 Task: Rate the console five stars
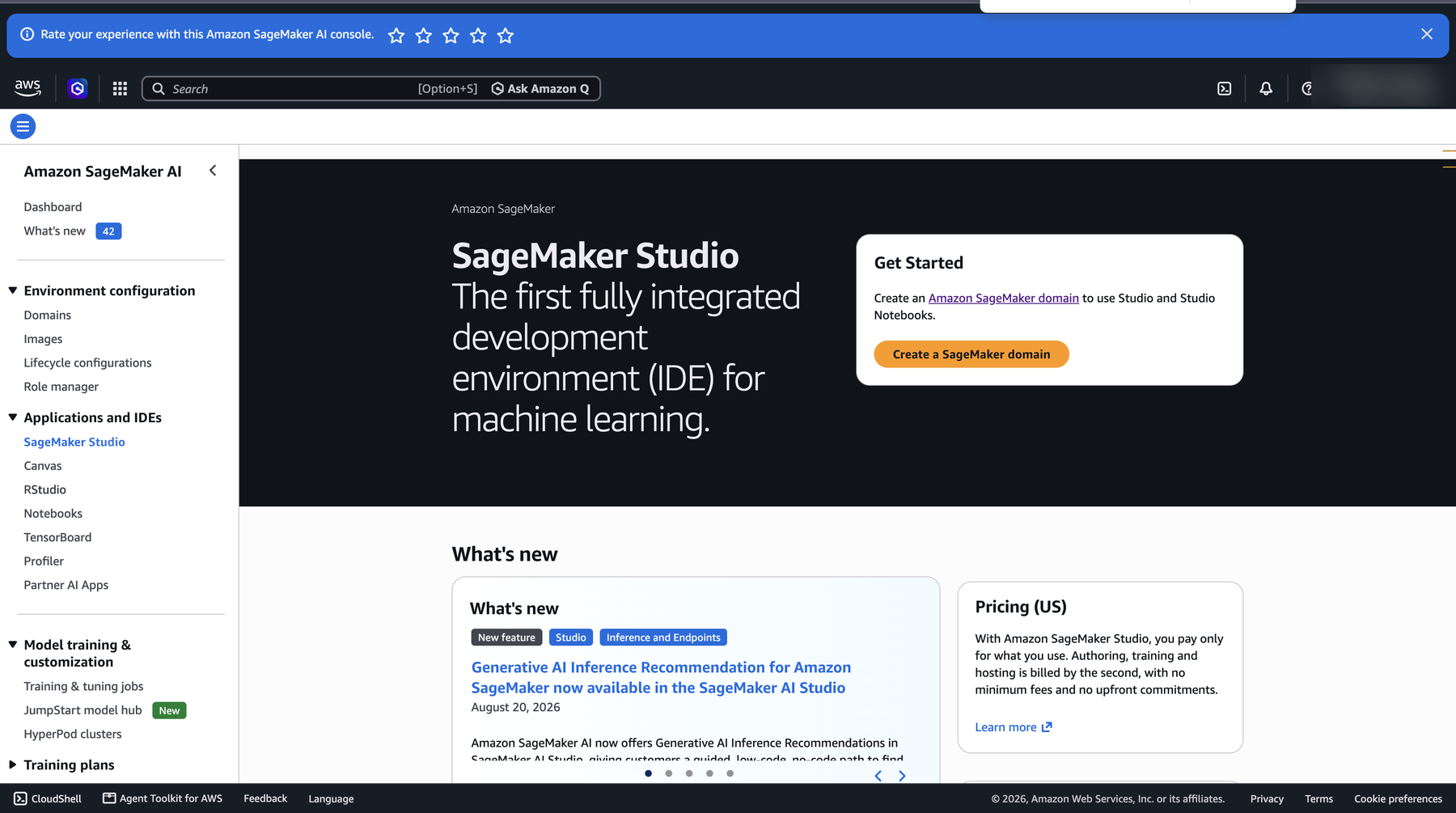click(506, 35)
